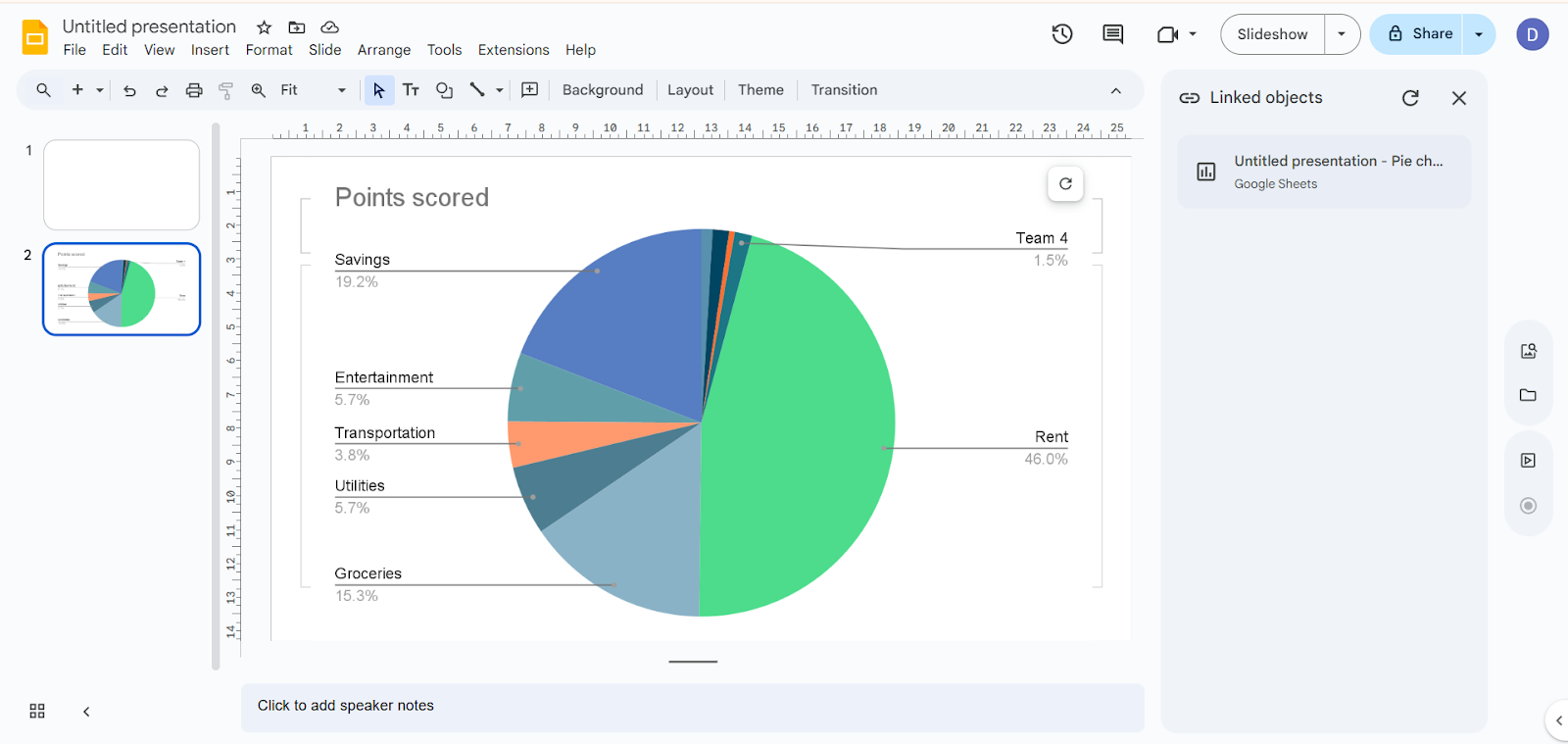
Task: Expand Share options dropdown arrow
Action: click(x=1479, y=34)
